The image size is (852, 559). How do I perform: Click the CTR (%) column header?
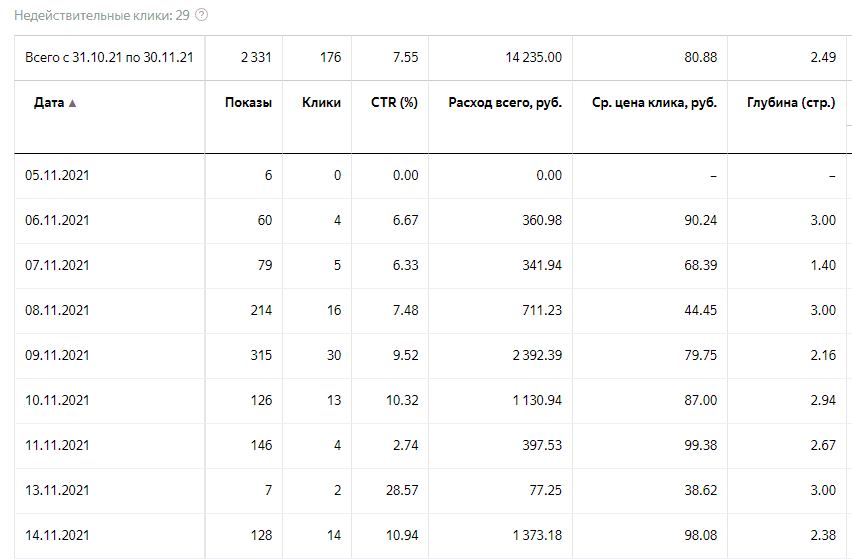[395, 103]
